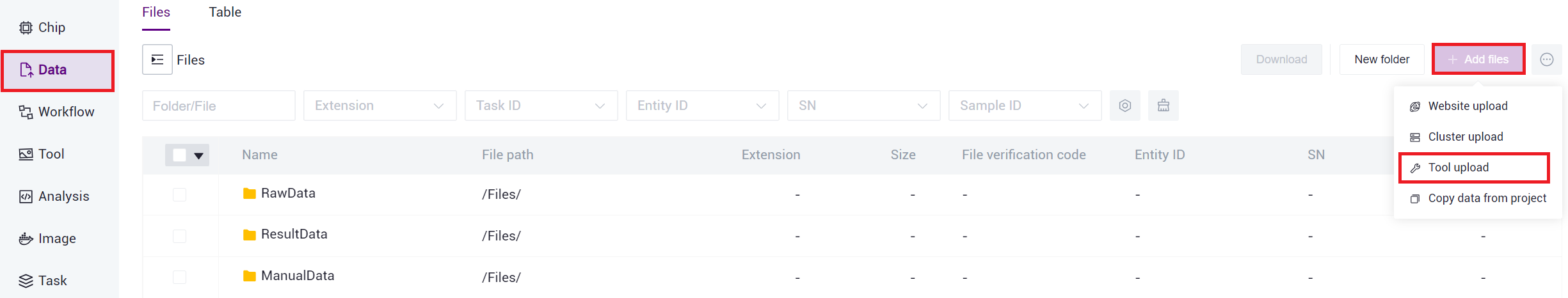Tick the ManualData folder checkbox
The image size is (1568, 298).
click(x=179, y=277)
